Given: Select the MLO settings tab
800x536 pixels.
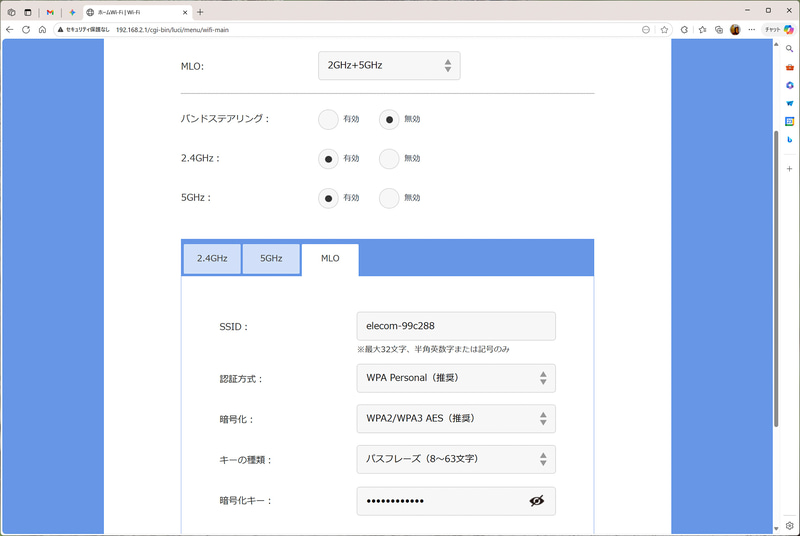Looking at the screenshot, I should pyautogui.click(x=330, y=259).
